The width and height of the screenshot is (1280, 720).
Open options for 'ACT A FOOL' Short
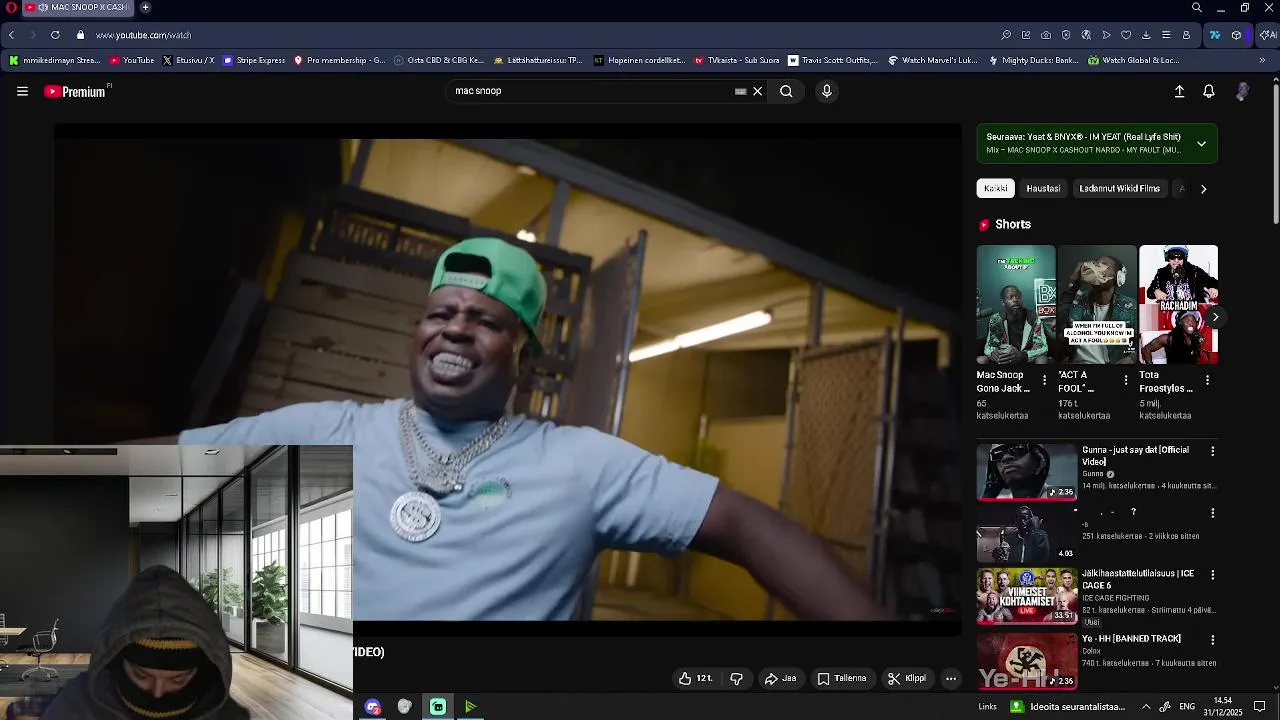1125,380
